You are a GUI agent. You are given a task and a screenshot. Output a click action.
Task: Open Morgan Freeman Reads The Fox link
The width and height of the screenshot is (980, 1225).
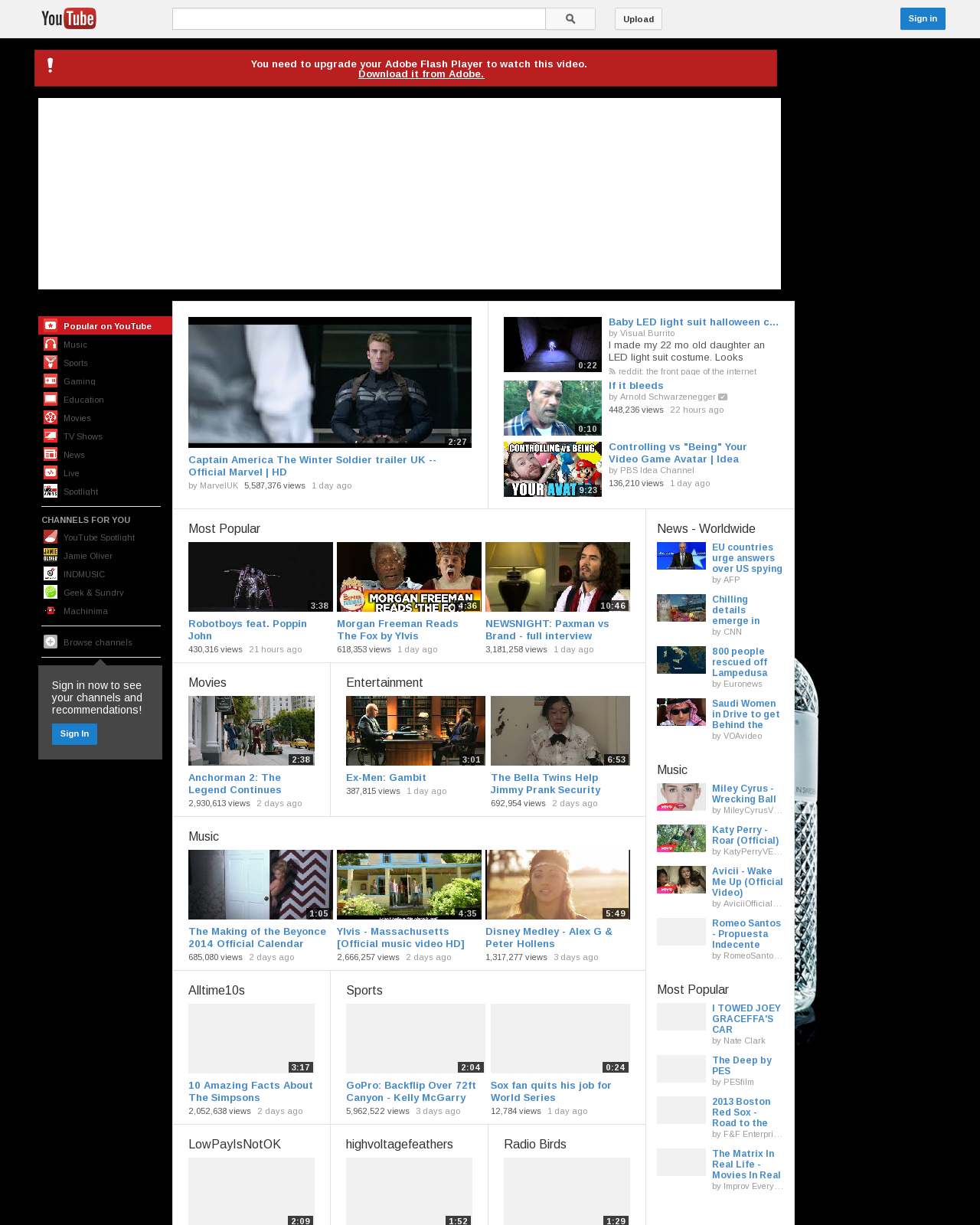(x=397, y=629)
